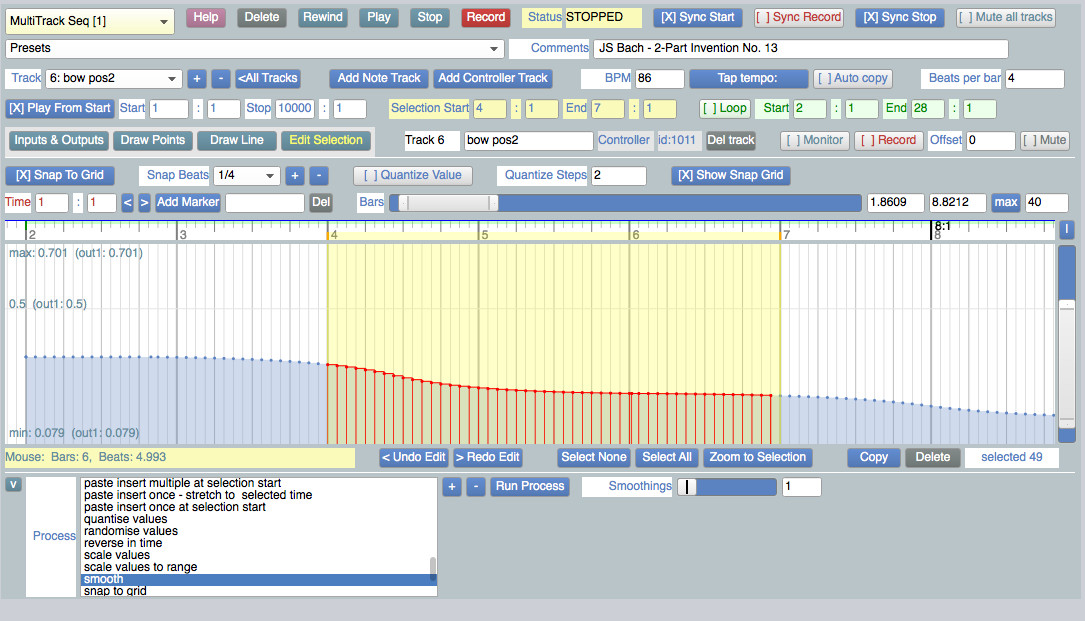1085x621 pixels.
Task: Click the previous marker arrow button
Action: coord(127,202)
